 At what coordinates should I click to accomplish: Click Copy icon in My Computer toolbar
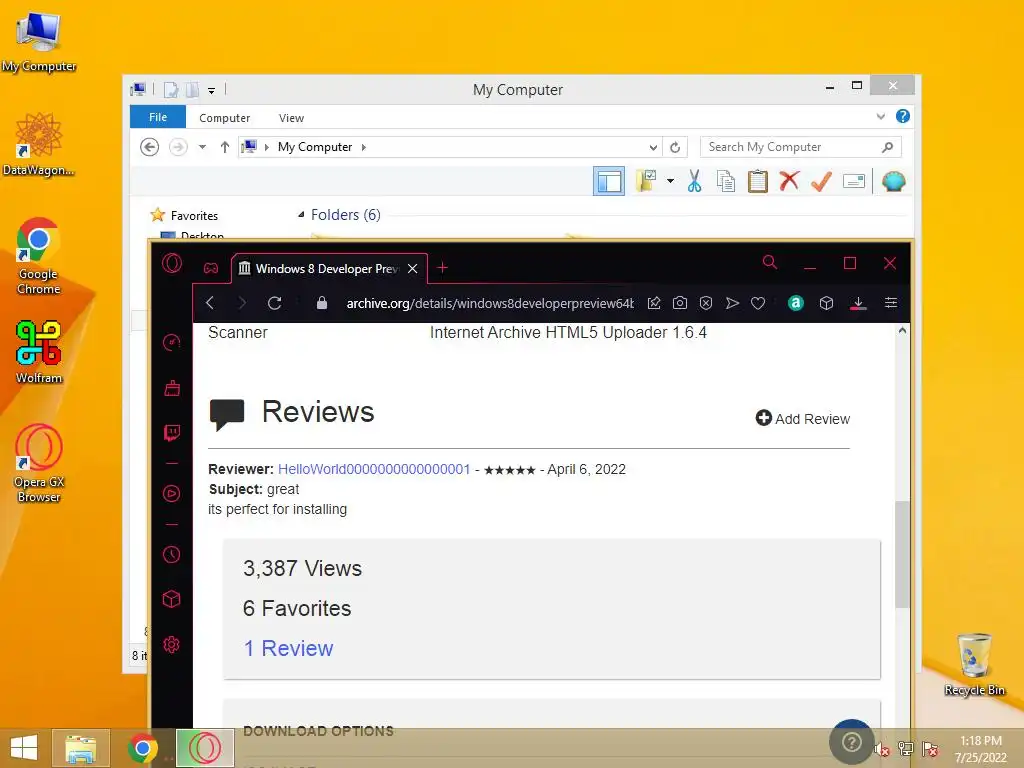pos(726,181)
